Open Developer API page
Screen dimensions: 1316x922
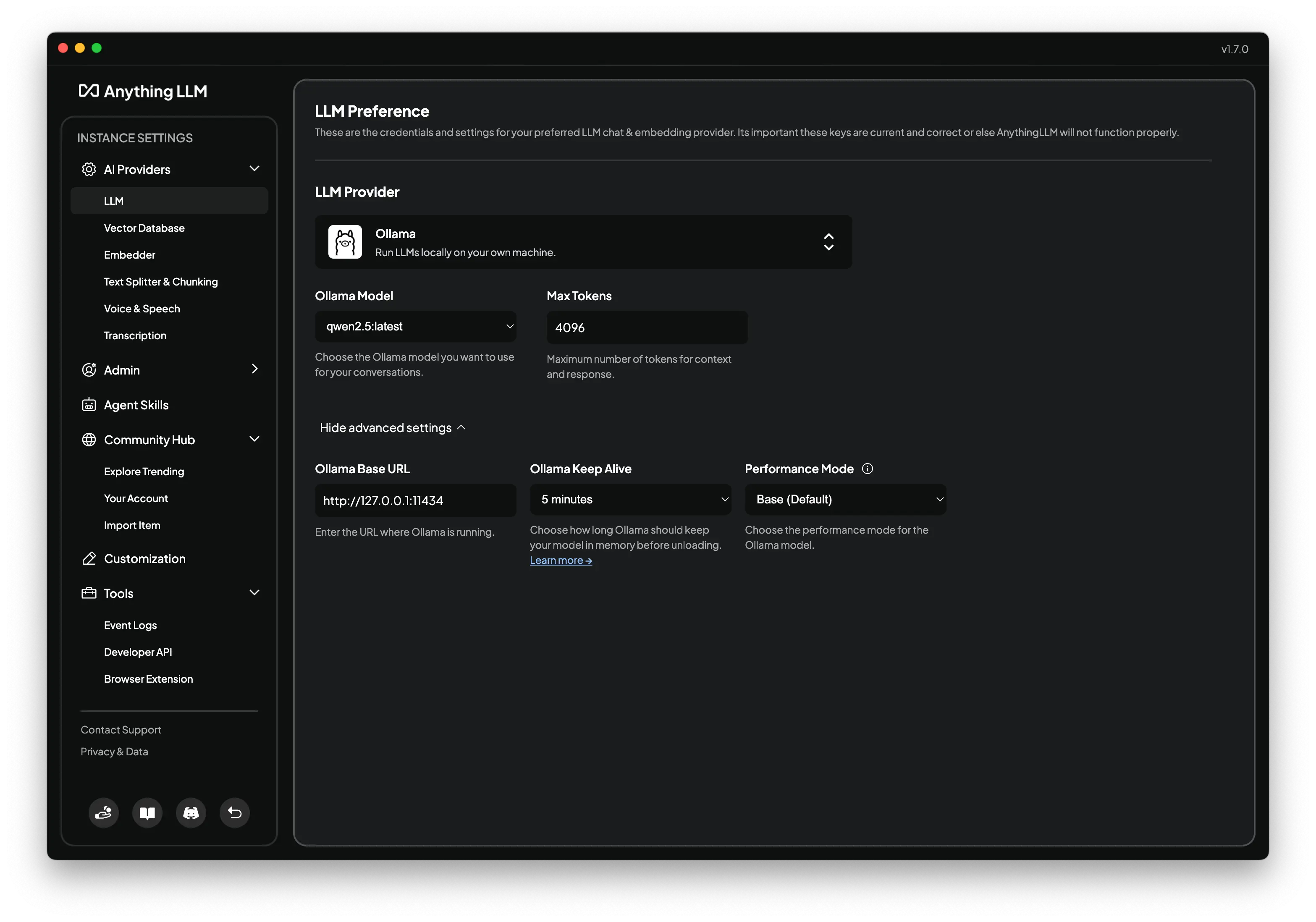138,652
